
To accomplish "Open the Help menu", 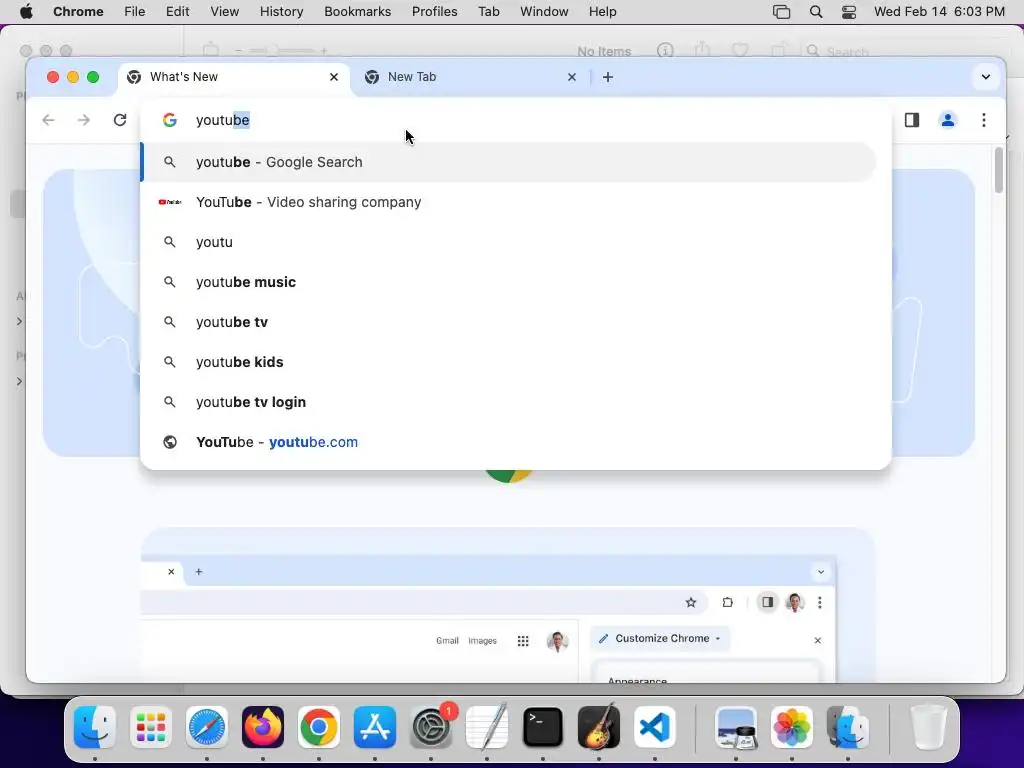I will click(x=602, y=12).
